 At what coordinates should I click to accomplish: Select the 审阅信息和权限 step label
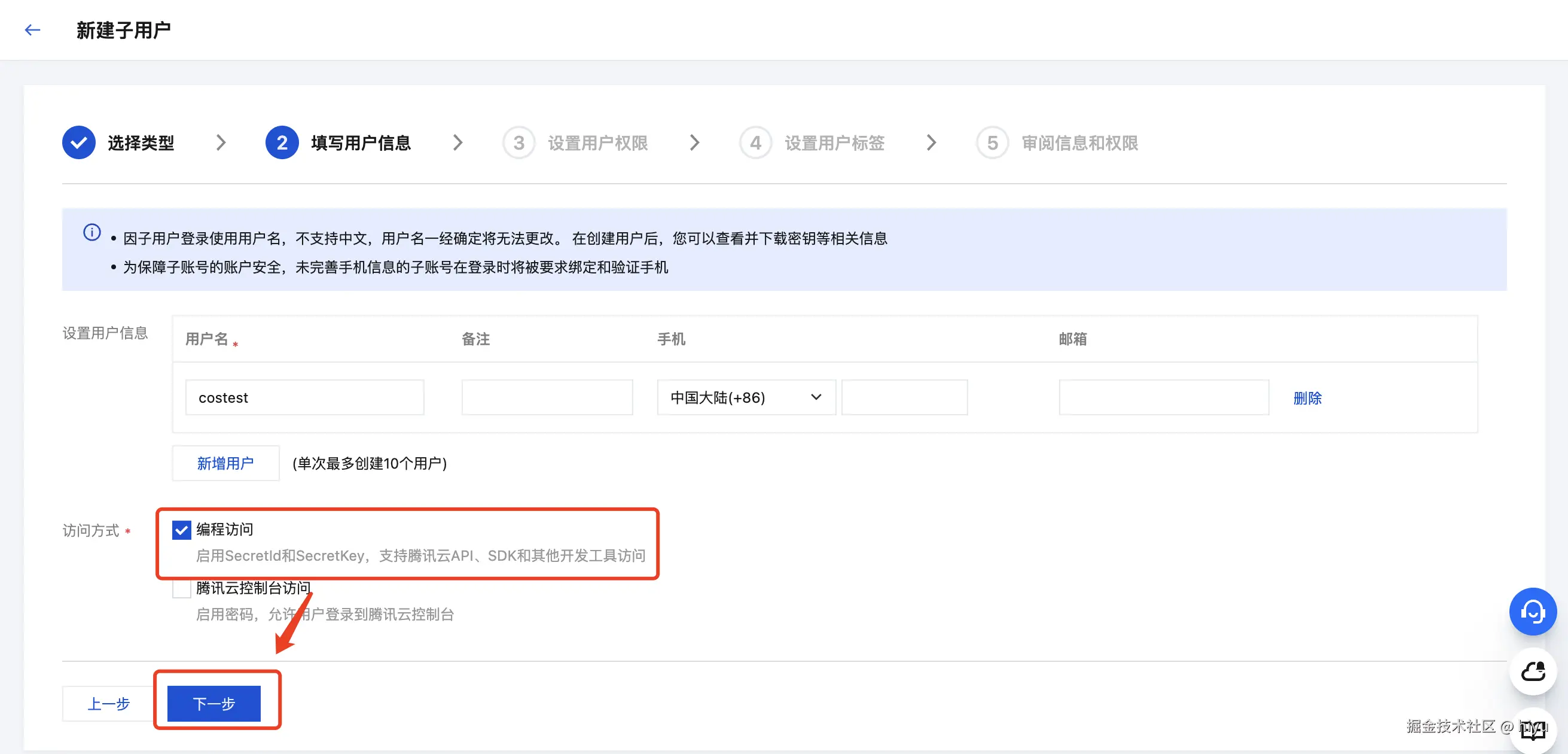pos(1079,143)
